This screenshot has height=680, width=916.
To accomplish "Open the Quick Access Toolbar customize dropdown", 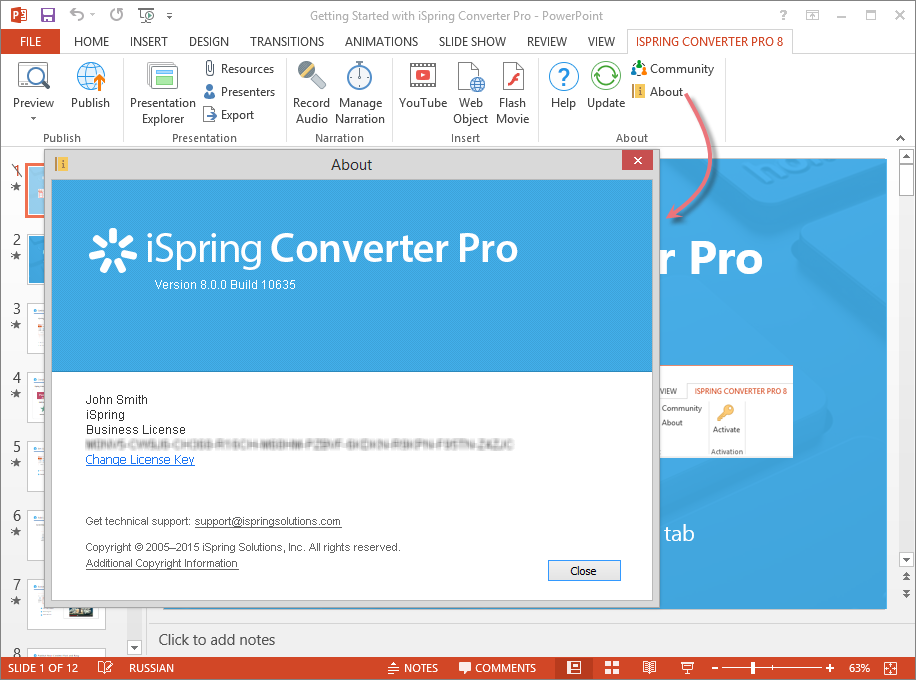I will point(169,16).
